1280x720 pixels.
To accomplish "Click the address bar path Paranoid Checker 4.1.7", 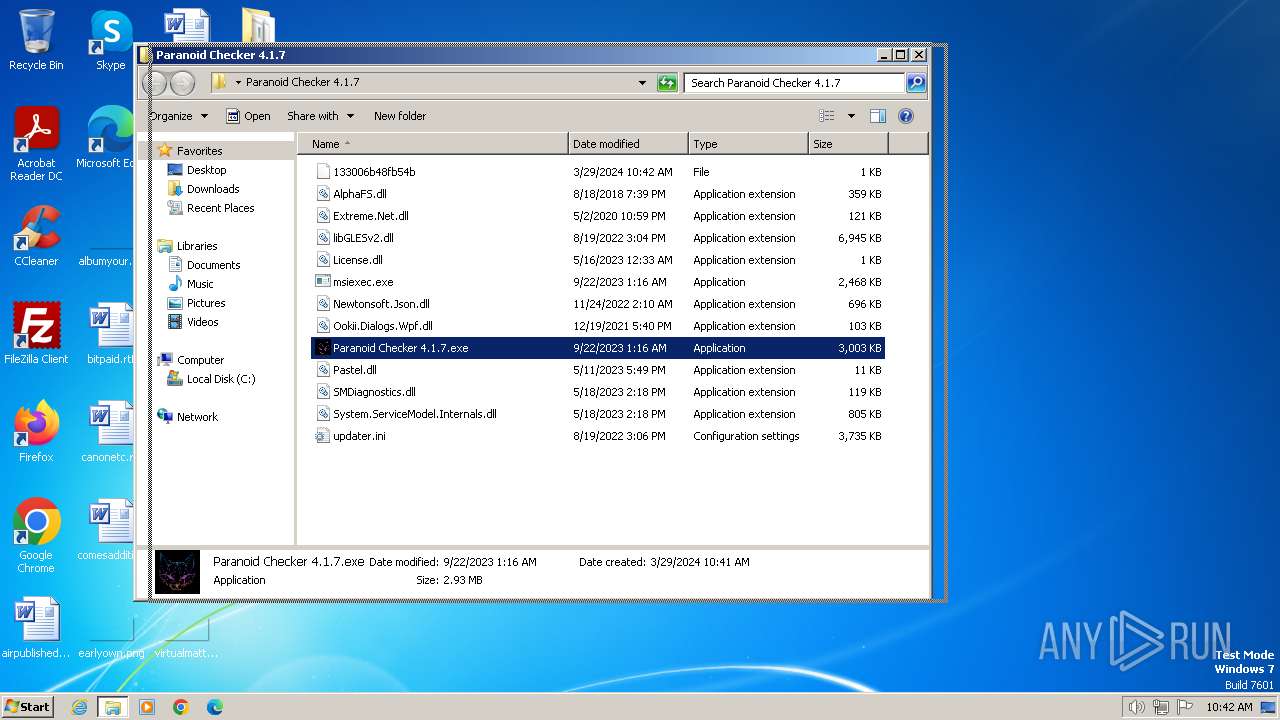I will point(302,82).
